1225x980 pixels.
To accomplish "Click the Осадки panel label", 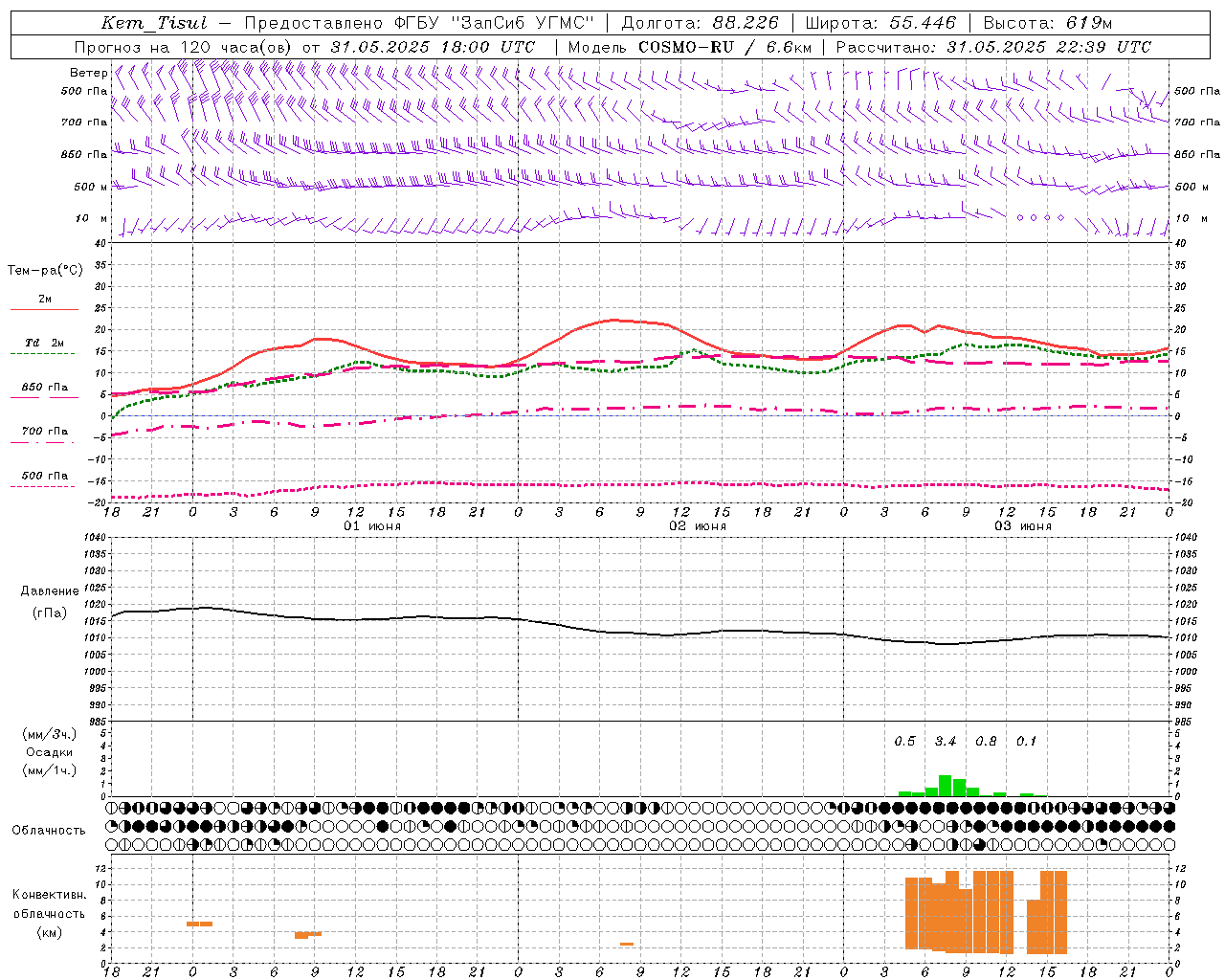I will click(x=50, y=752).
